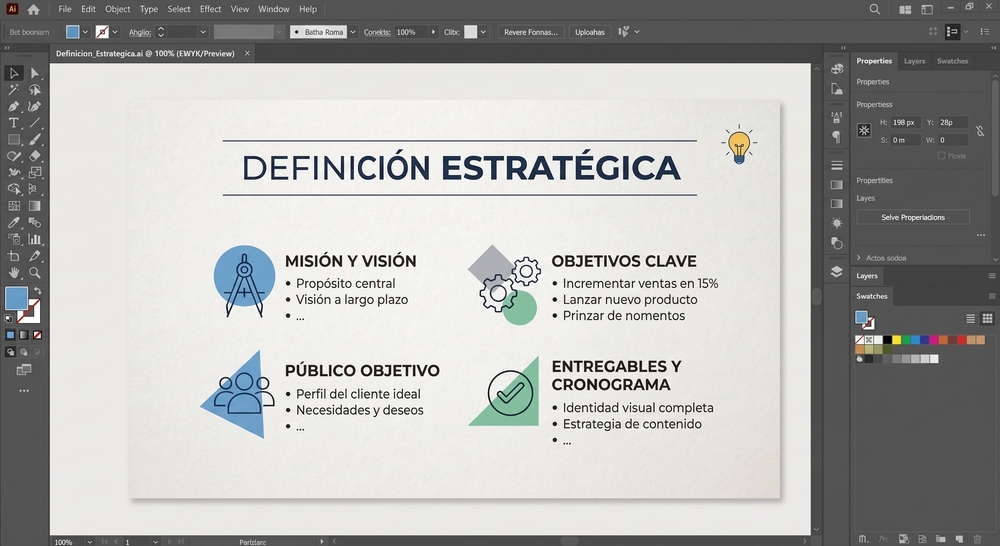The width and height of the screenshot is (1000, 546).
Task: Close the Definicion_Estrategica.ai document tab
Action: pos(247,54)
